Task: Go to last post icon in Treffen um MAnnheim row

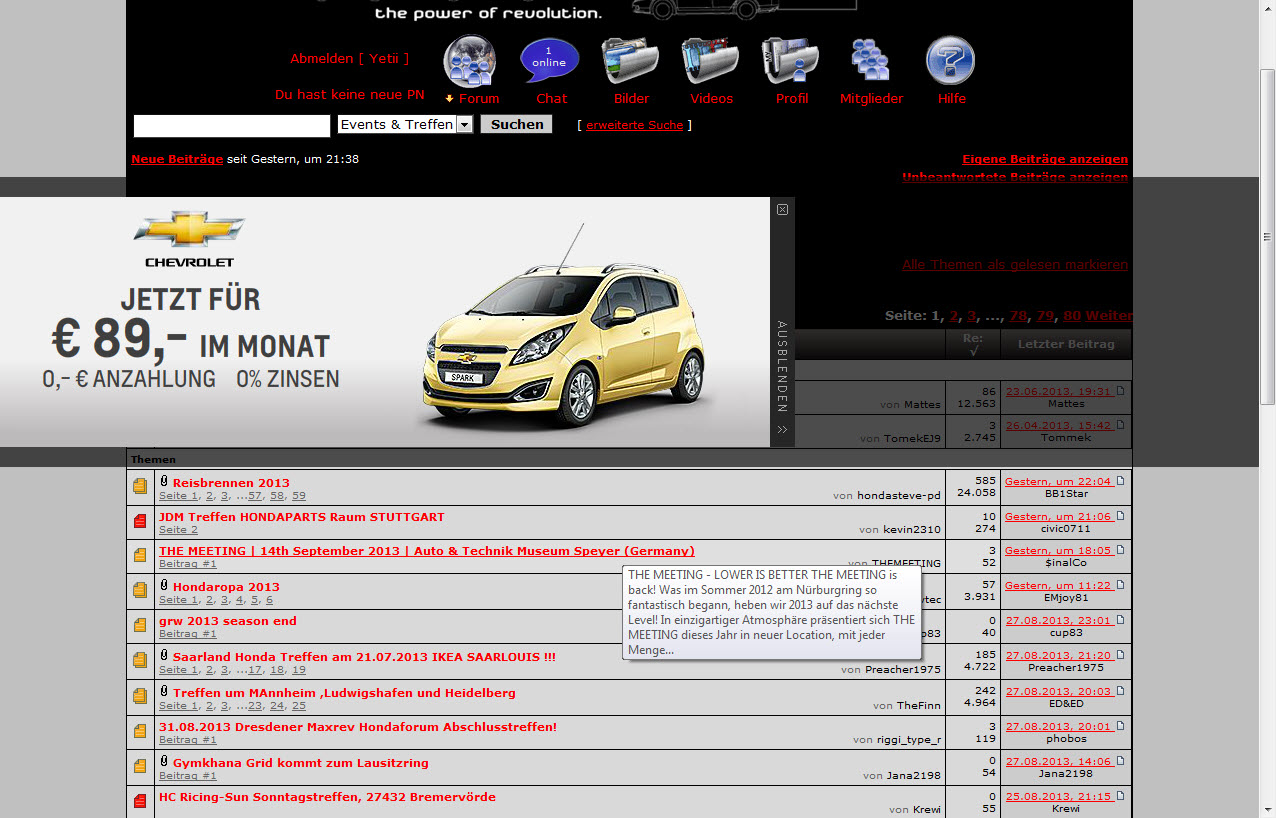Action: click(1121, 691)
